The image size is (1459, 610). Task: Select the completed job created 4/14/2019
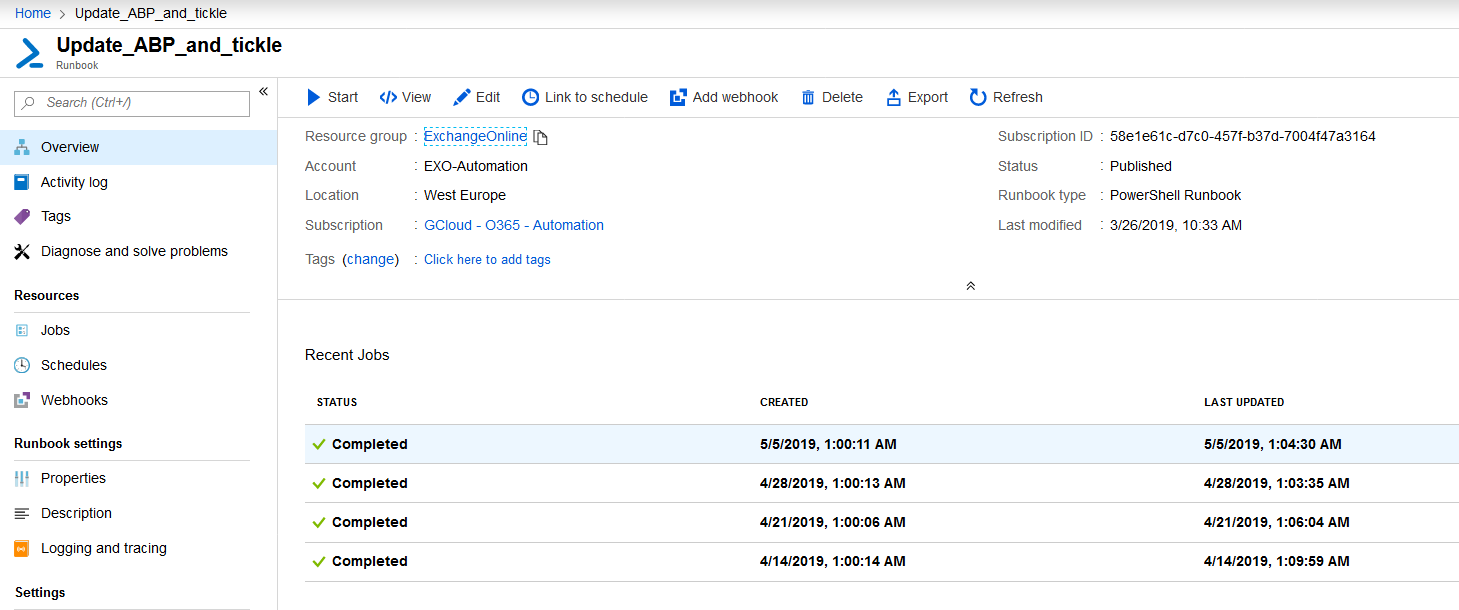coord(882,561)
